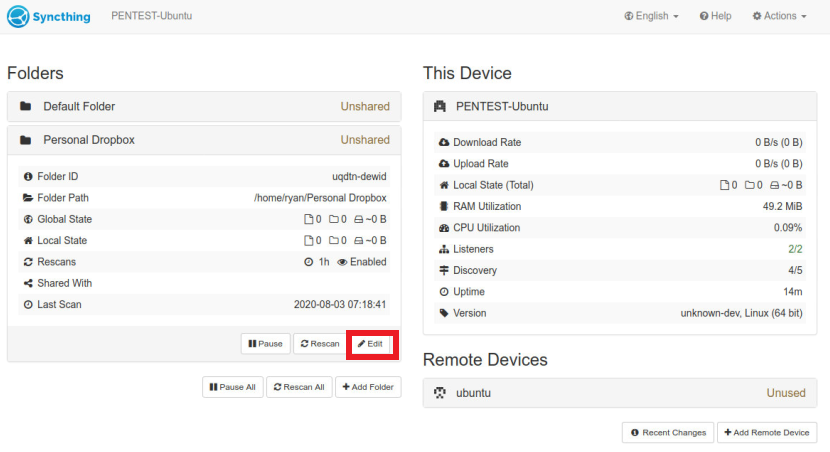Collapse the PENTEST-Ubuntu device panel
Screen dimensions: 830x452
click(620, 106)
